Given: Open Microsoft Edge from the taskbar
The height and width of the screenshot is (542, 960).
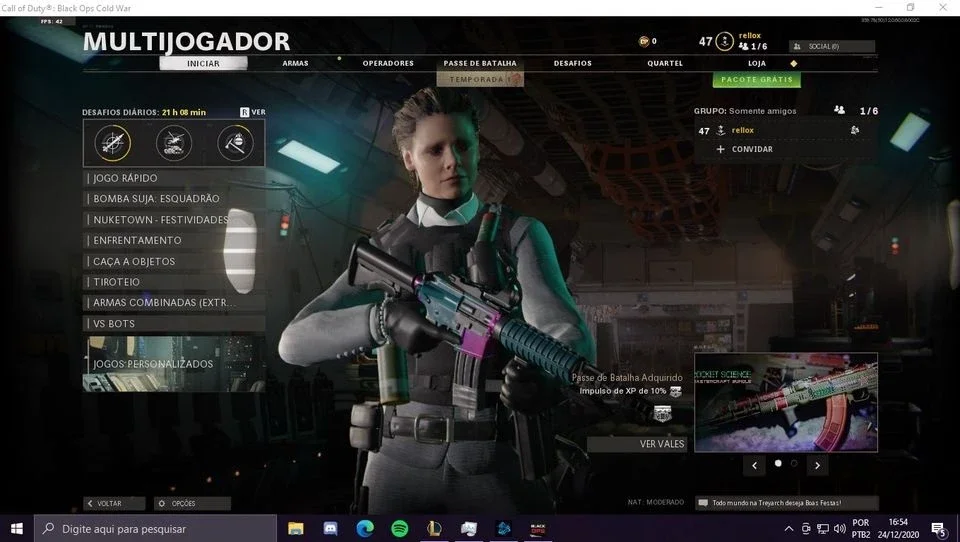Looking at the screenshot, I should click(365, 528).
